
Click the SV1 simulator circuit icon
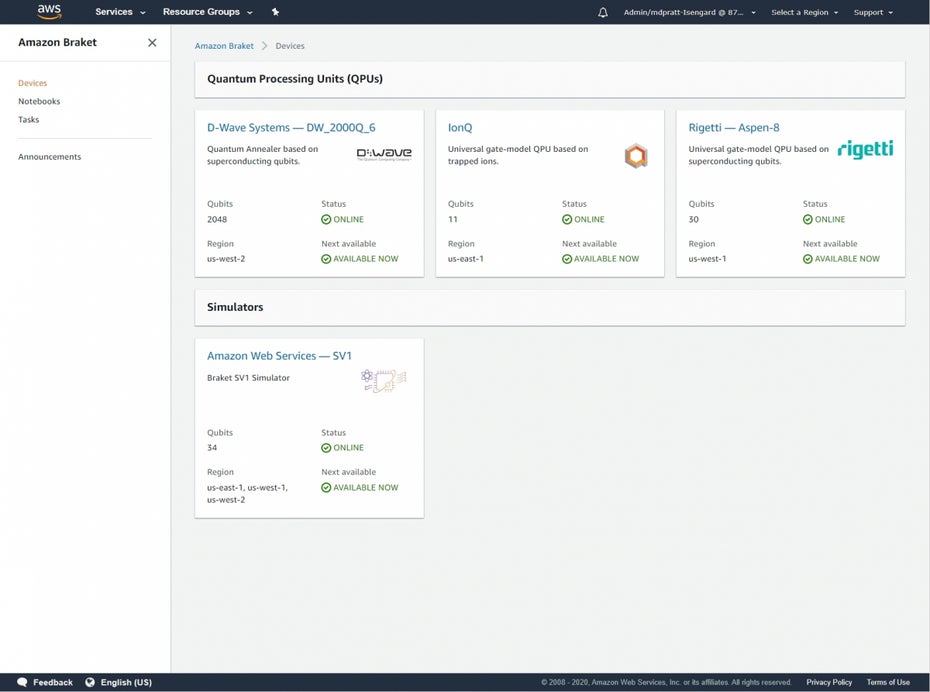click(x=384, y=380)
